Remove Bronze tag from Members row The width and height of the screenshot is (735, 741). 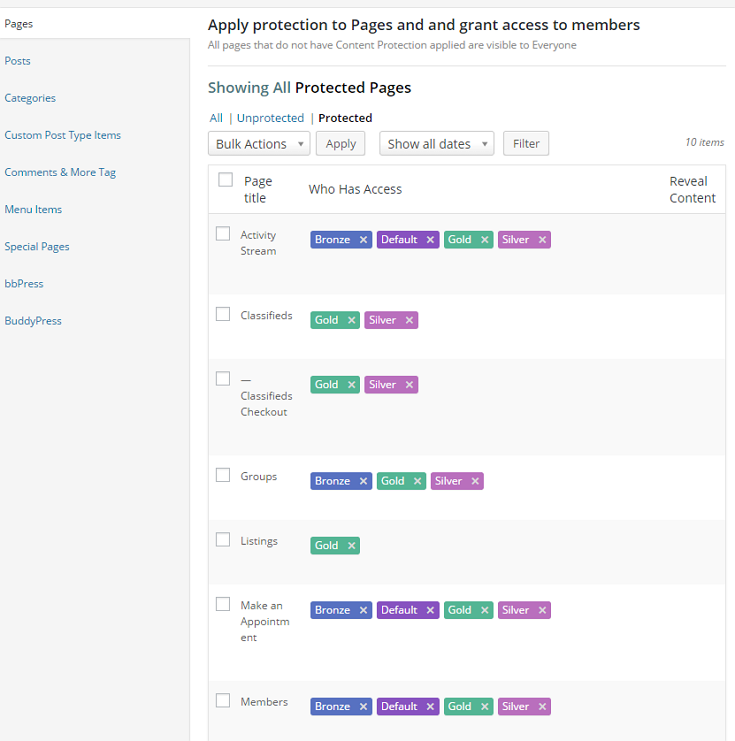click(x=364, y=707)
